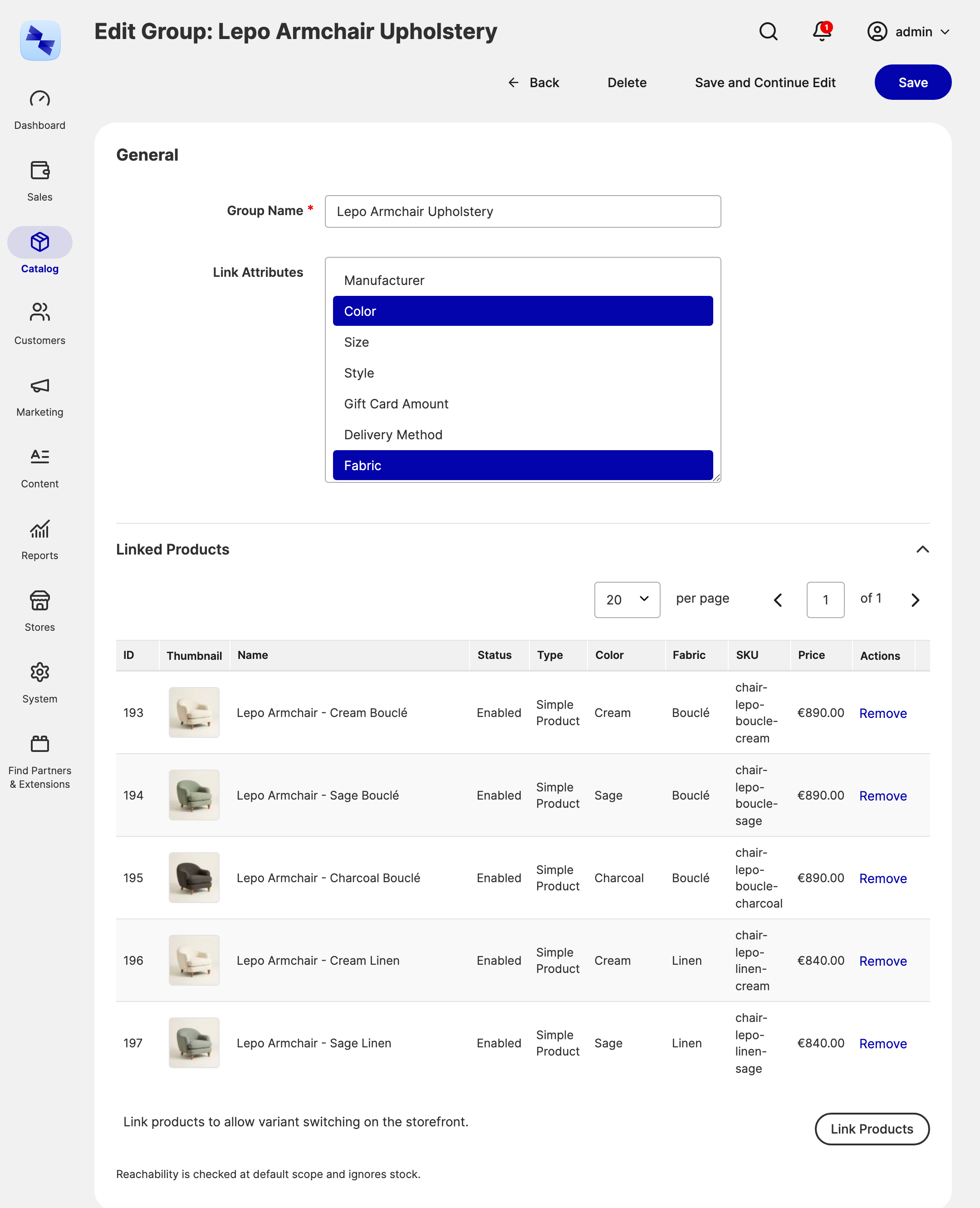This screenshot has height=1208, width=980.
Task: Open the Content sidebar icon
Action: click(39, 456)
